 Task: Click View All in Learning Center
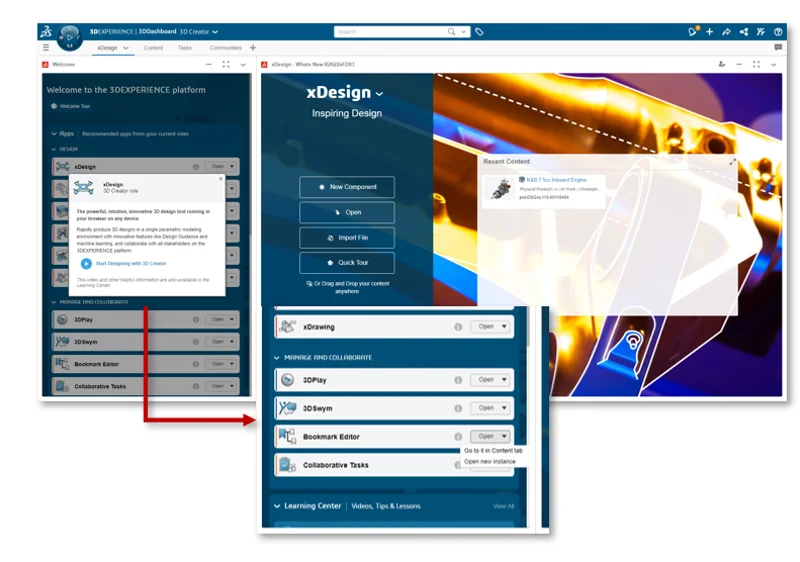[x=504, y=506]
